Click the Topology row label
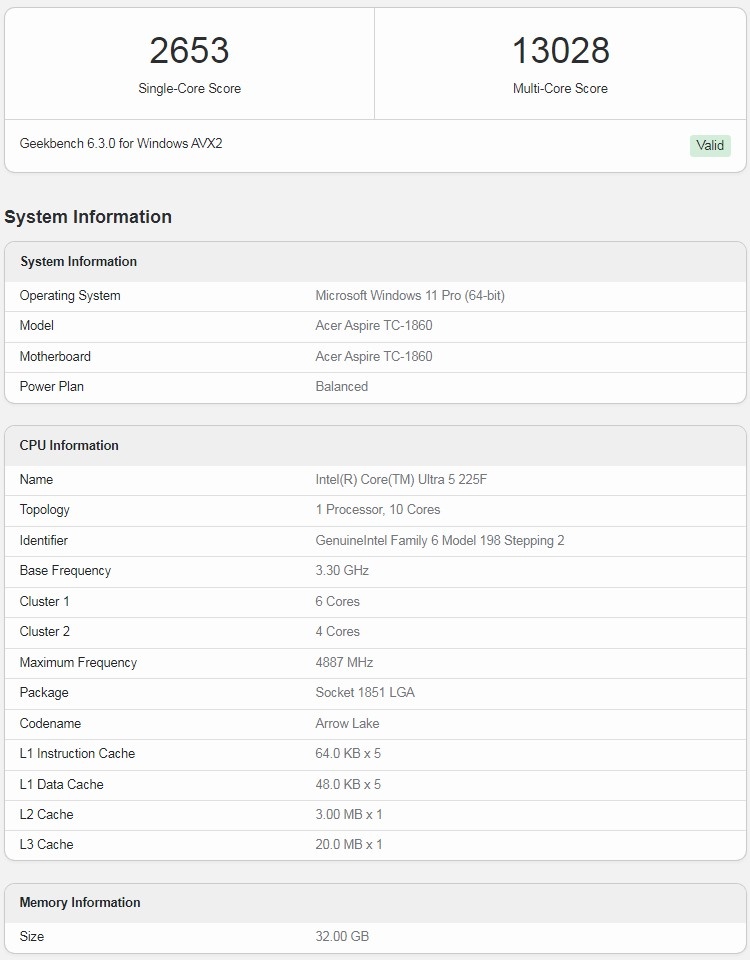Screen dimensions: 750x960 tap(45, 510)
